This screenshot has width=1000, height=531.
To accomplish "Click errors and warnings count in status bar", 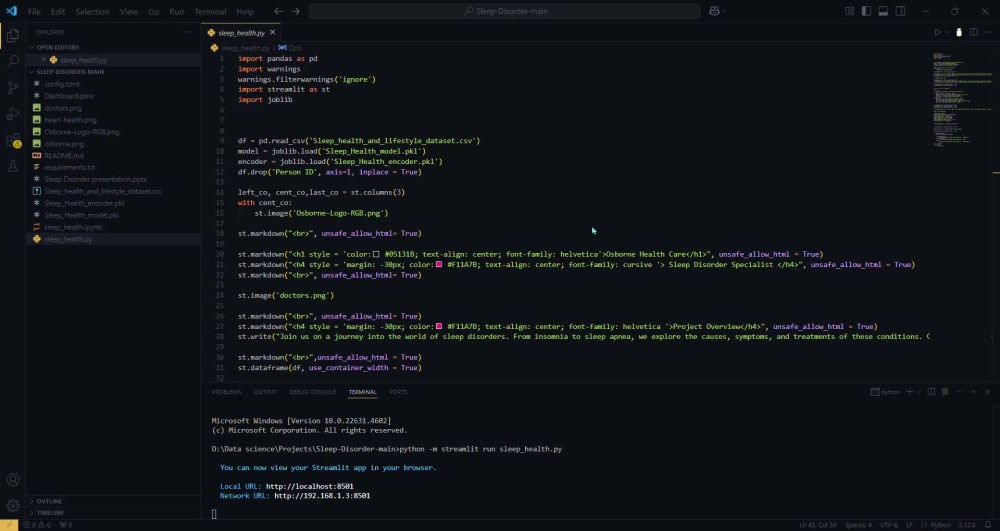I will tap(37, 525).
